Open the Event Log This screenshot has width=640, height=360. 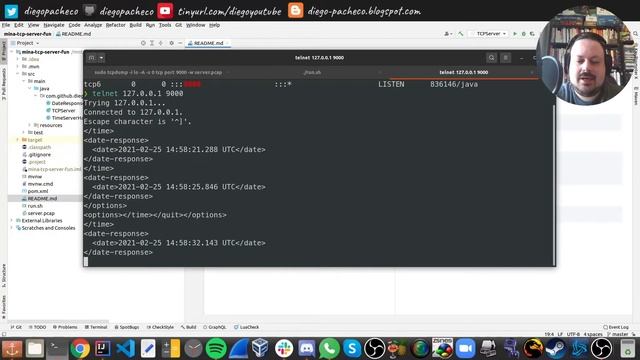tap(616, 327)
